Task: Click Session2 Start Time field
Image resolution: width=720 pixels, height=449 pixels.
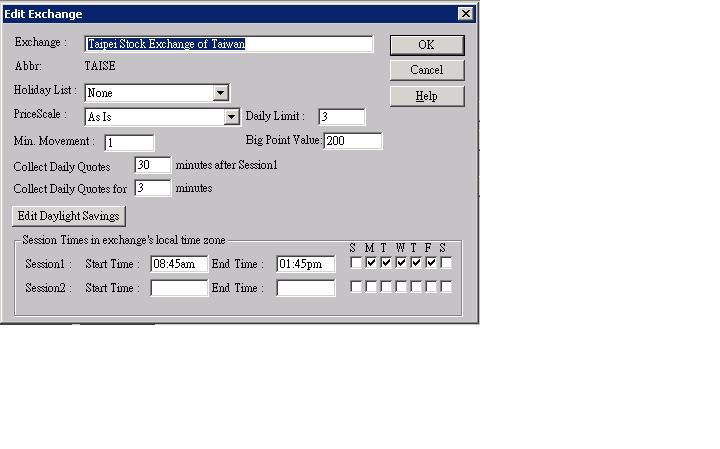Action: point(179,288)
